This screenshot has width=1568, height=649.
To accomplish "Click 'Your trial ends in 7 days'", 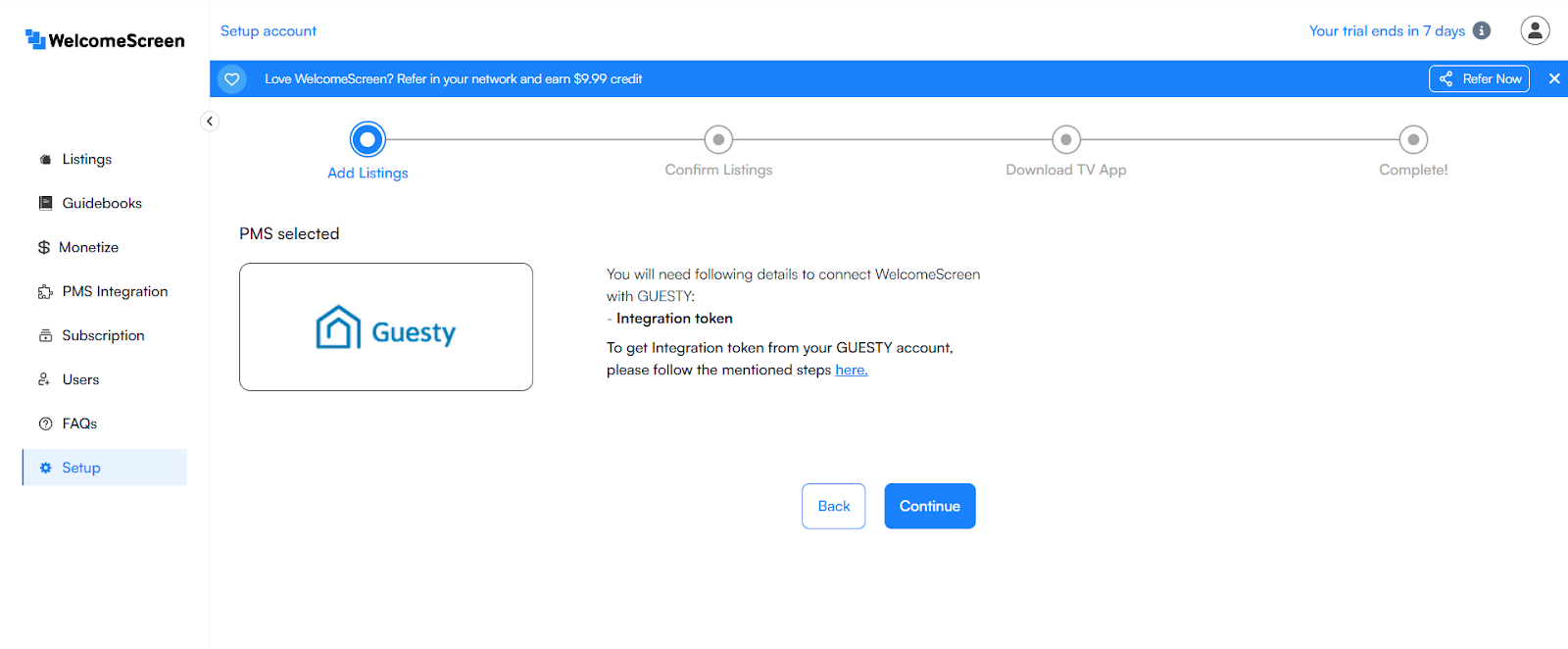I will 1387,31.
